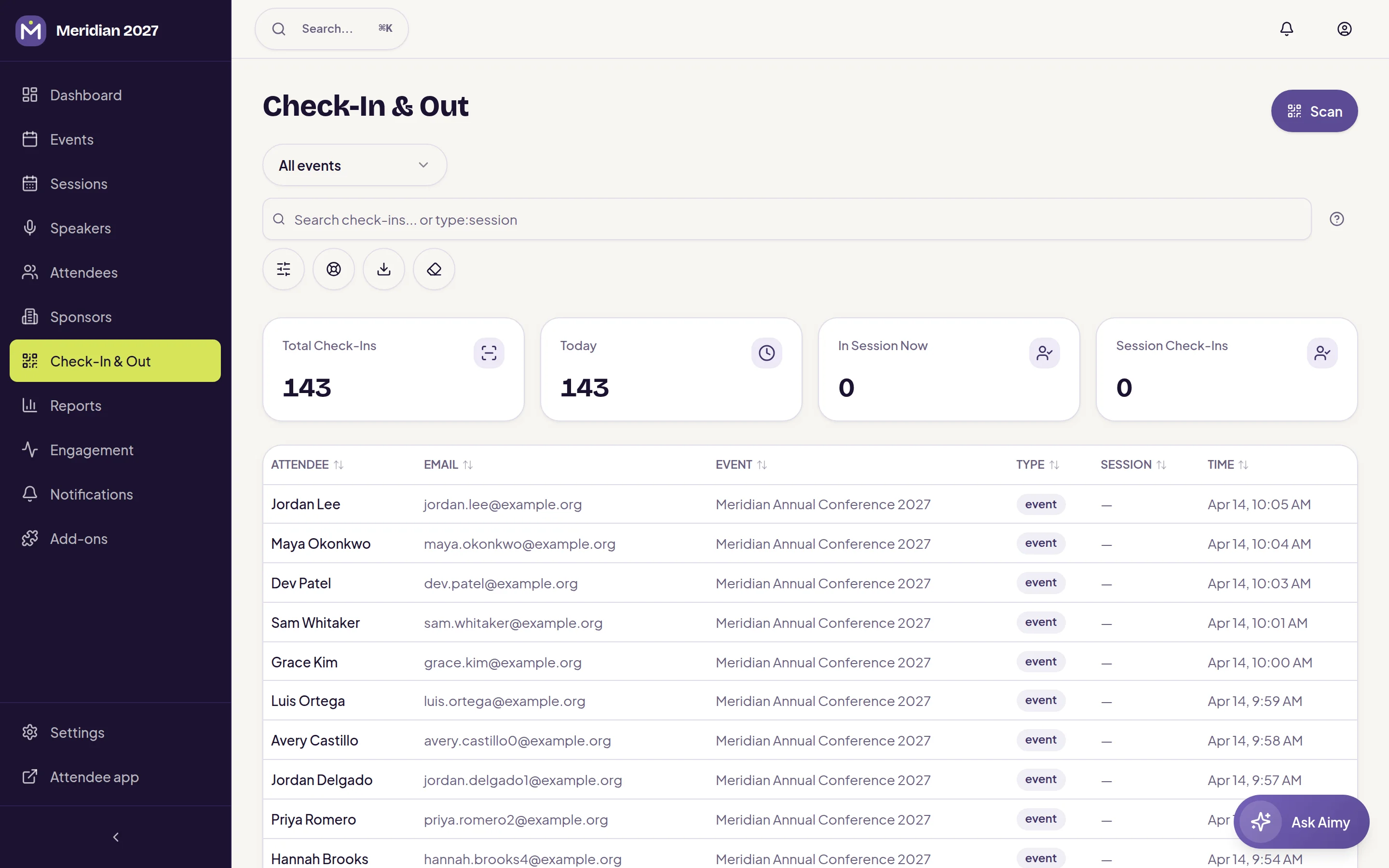Click the notifications bell icon in the top bar
The width and height of the screenshot is (1389, 868).
pos(1286,29)
